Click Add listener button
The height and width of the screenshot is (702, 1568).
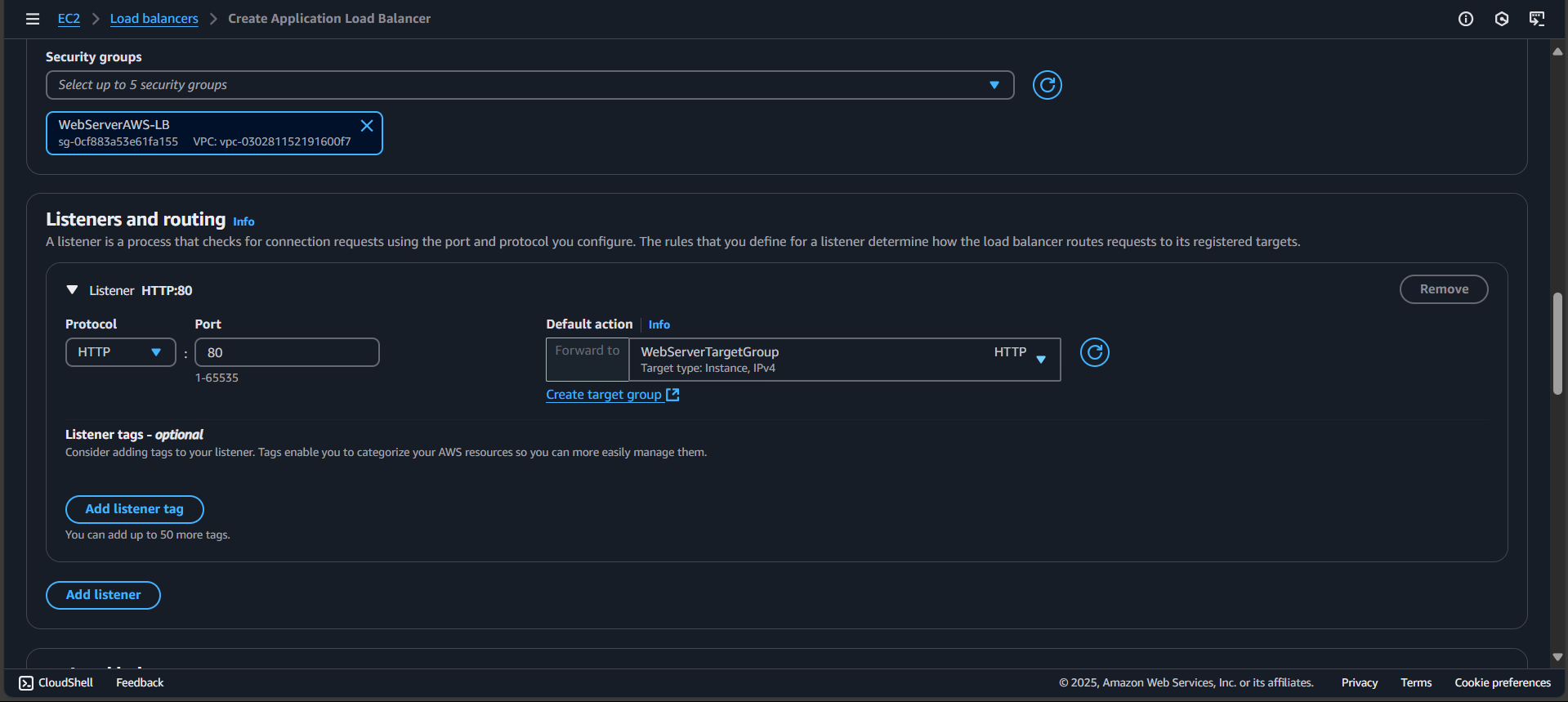[x=103, y=595]
